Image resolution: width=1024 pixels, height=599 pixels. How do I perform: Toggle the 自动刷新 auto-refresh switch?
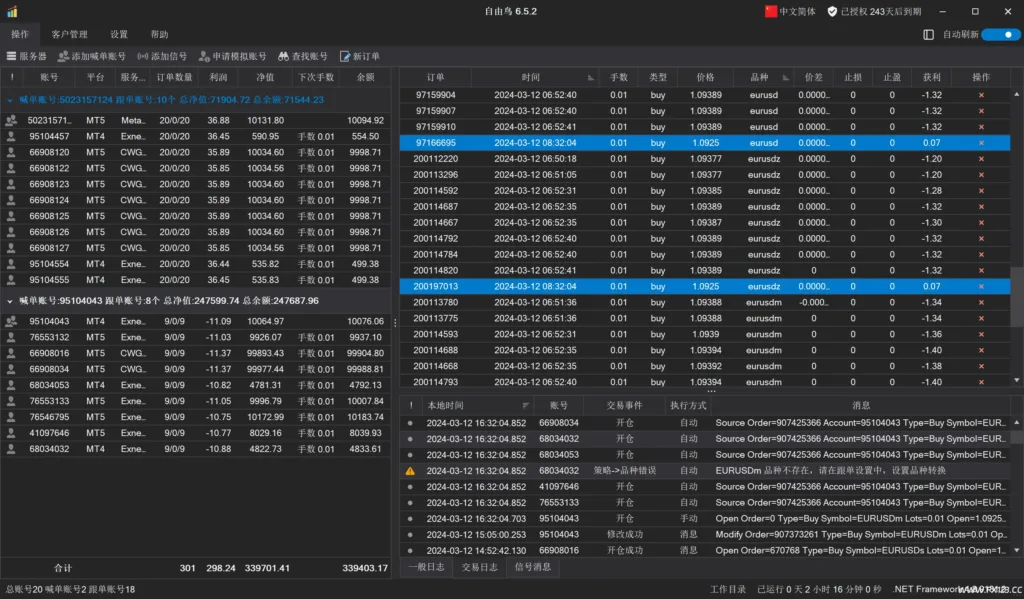coord(1001,34)
